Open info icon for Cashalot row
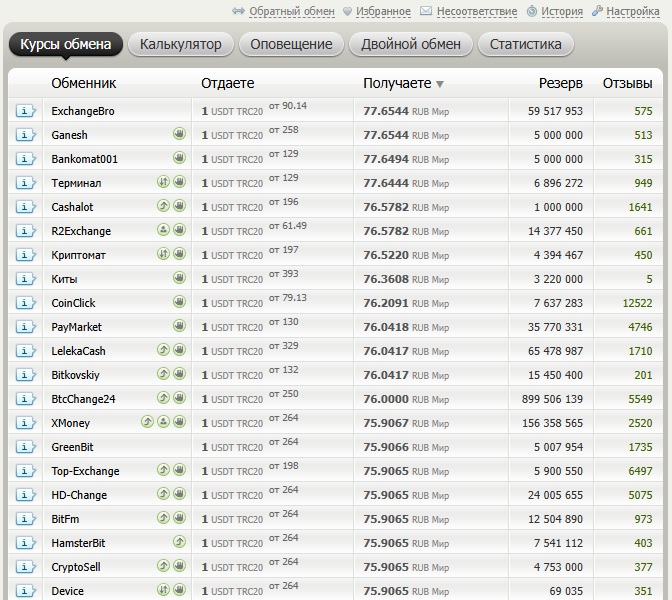Image resolution: width=672 pixels, height=600 pixels. tap(25, 207)
